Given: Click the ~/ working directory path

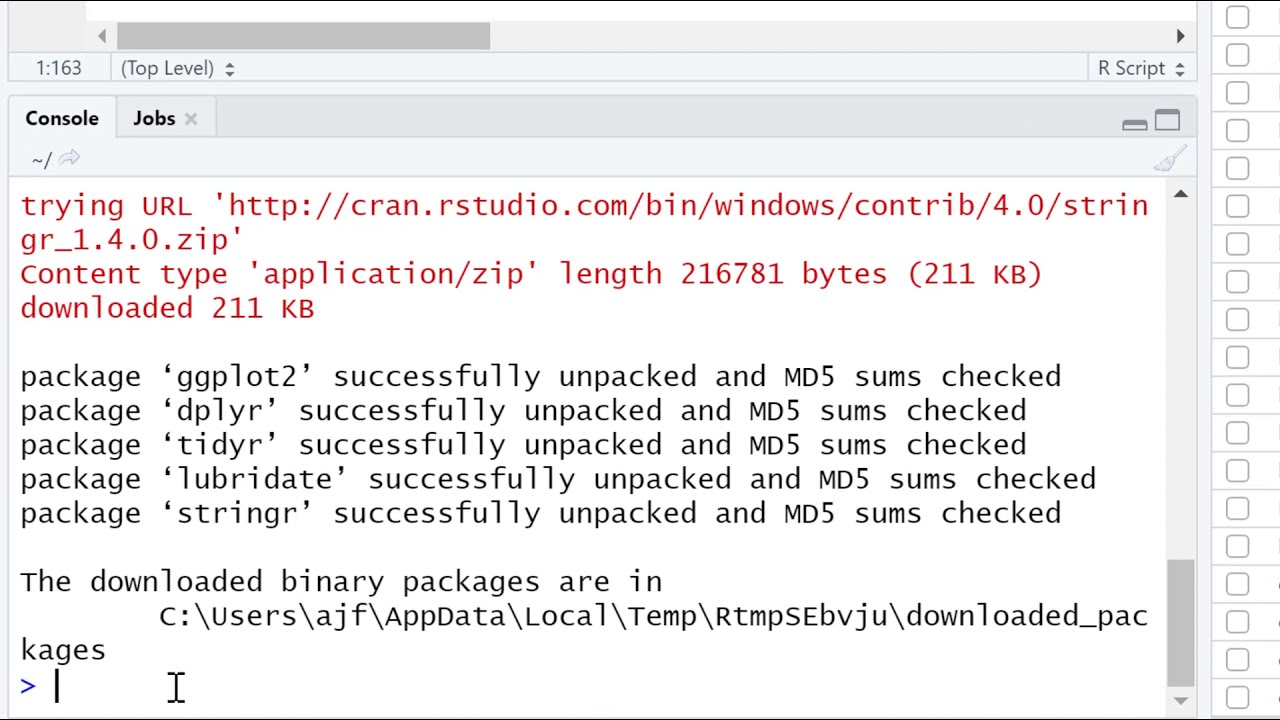Looking at the screenshot, I should (41, 159).
